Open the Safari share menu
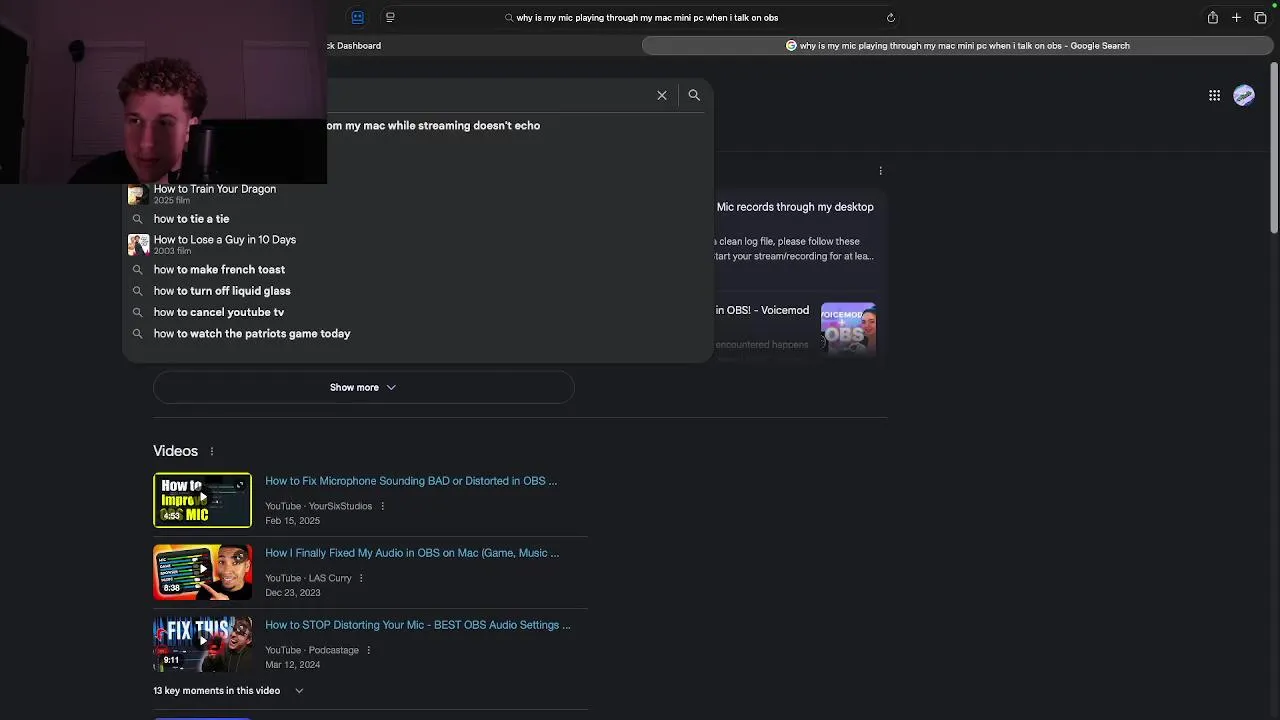Image resolution: width=1280 pixels, height=720 pixels. [1212, 17]
